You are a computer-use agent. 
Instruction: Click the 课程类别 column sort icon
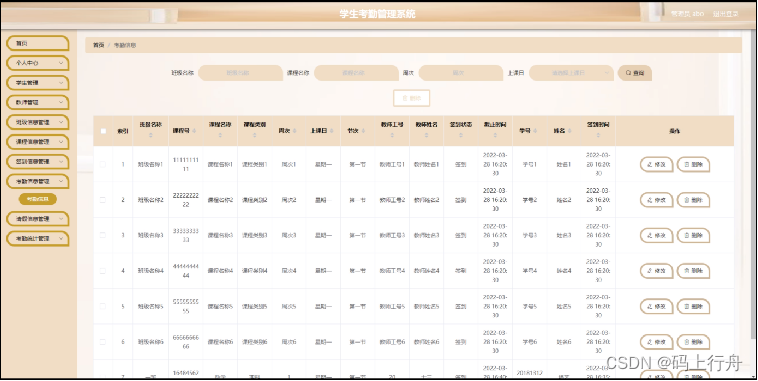[x=254, y=136]
